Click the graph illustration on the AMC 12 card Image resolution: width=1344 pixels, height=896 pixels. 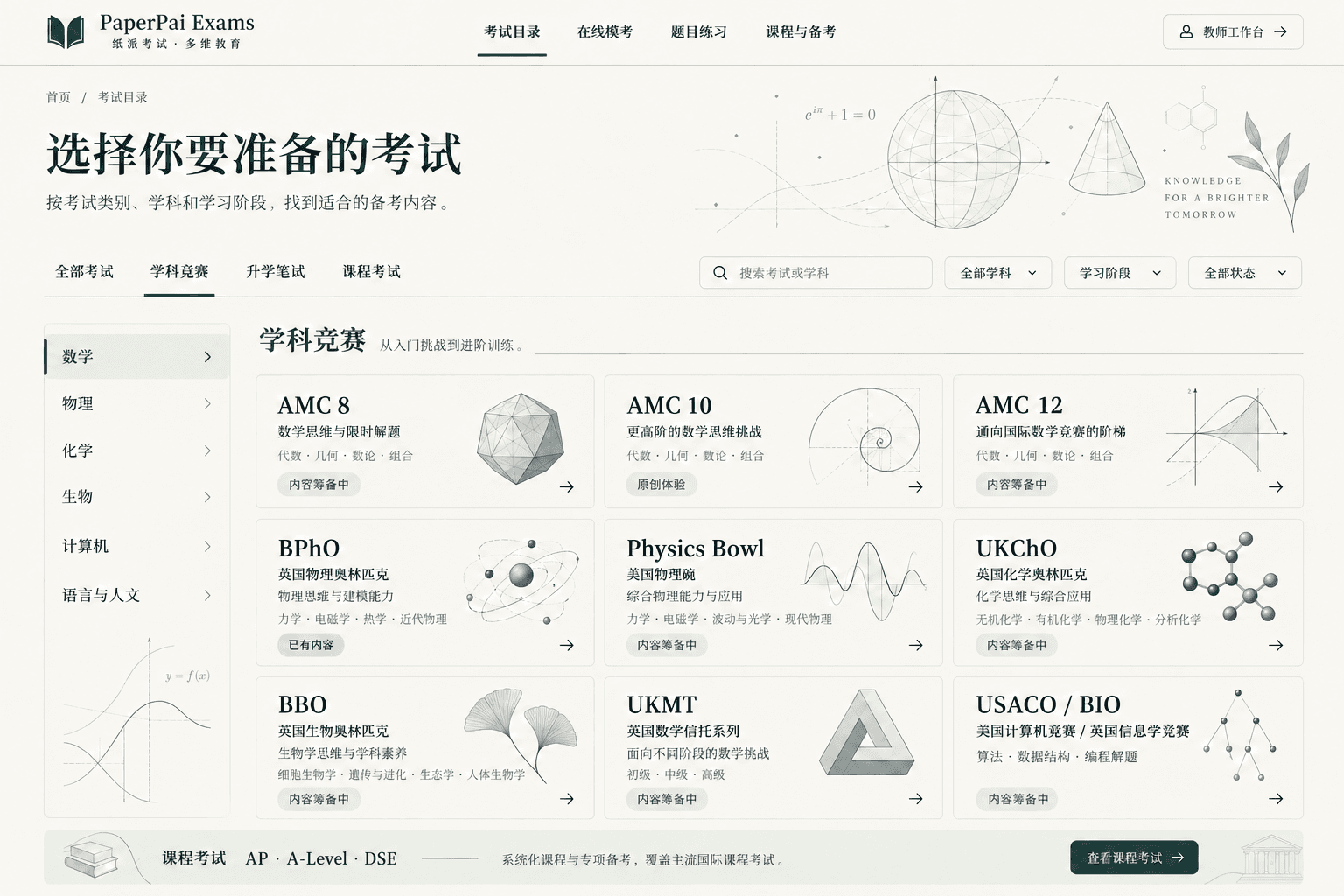[x=1227, y=438]
